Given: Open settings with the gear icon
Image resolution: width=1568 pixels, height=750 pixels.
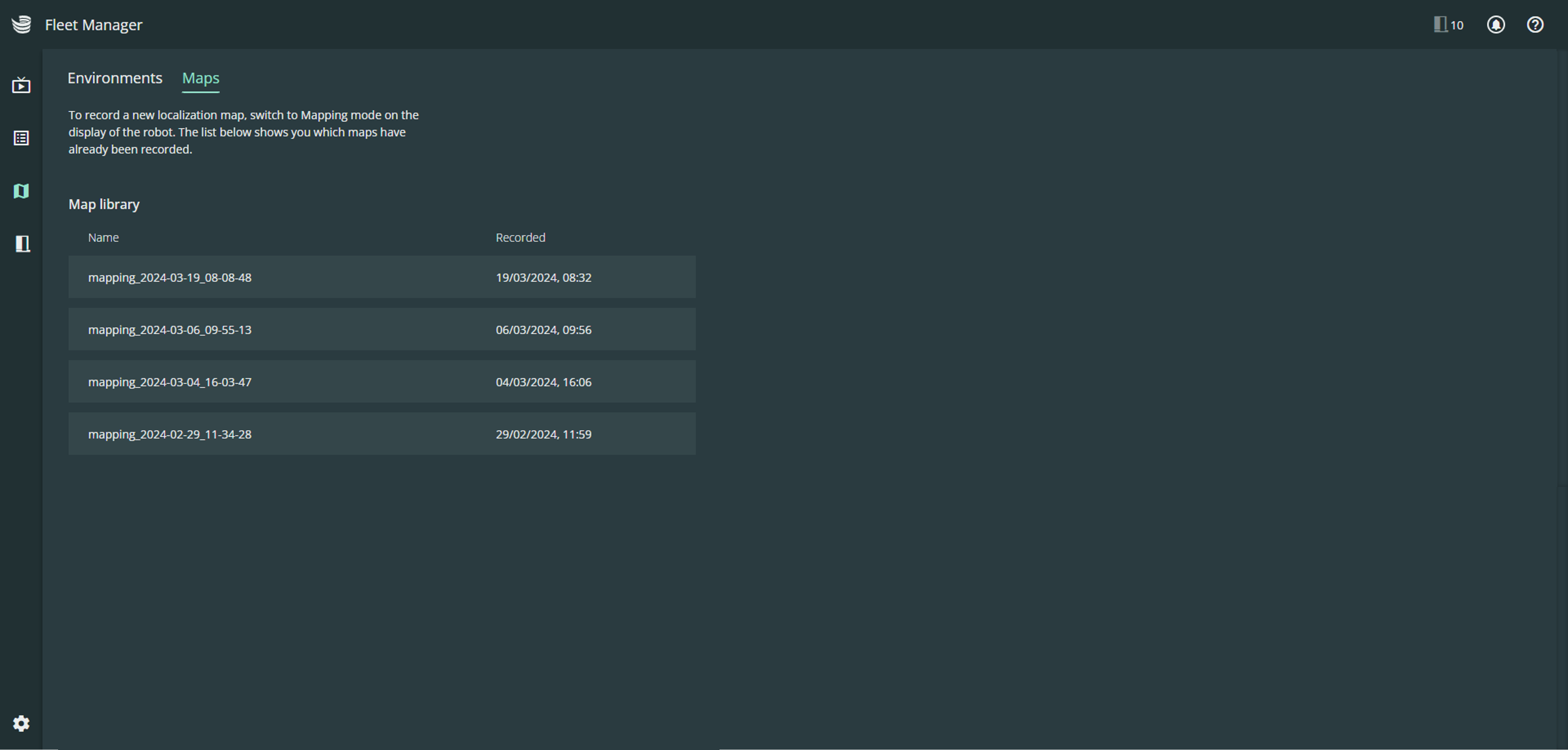Looking at the screenshot, I should [x=21, y=723].
